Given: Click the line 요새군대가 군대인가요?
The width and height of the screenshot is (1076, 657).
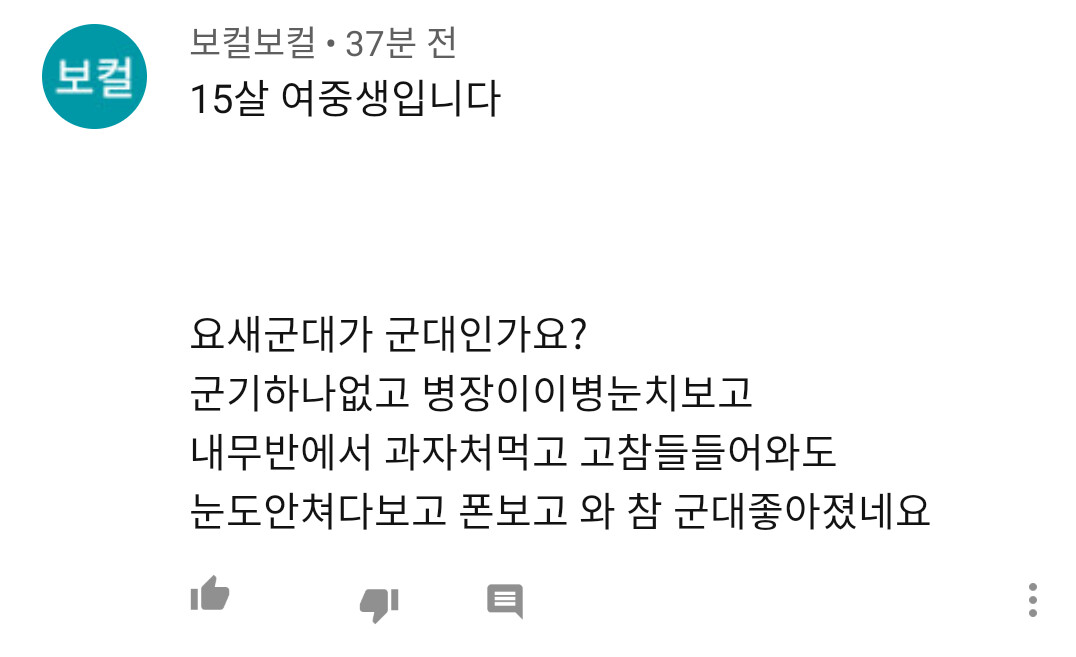Looking at the screenshot, I should pyautogui.click(x=388, y=334).
